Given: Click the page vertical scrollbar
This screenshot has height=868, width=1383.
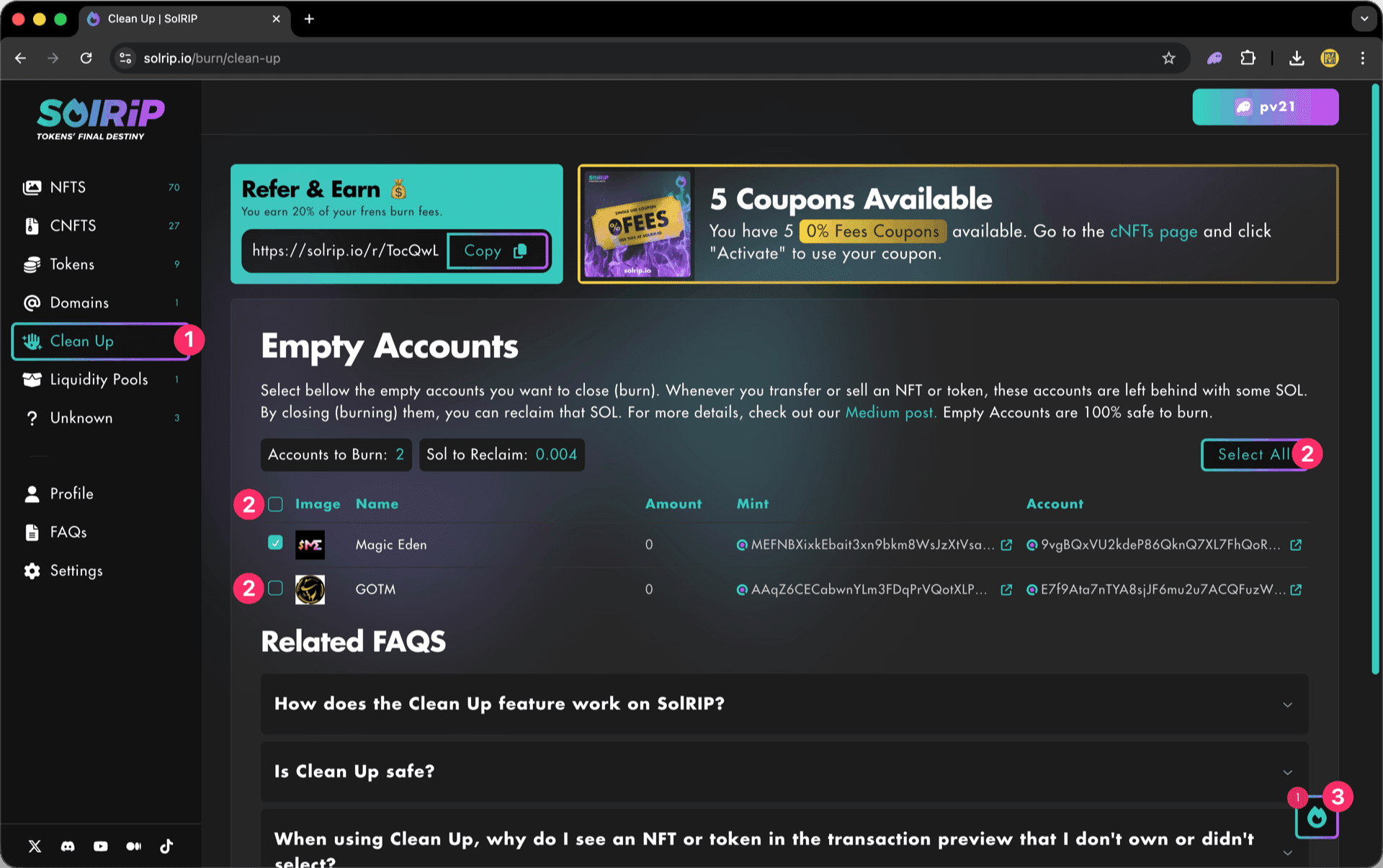Looking at the screenshot, I should pos(1375,380).
